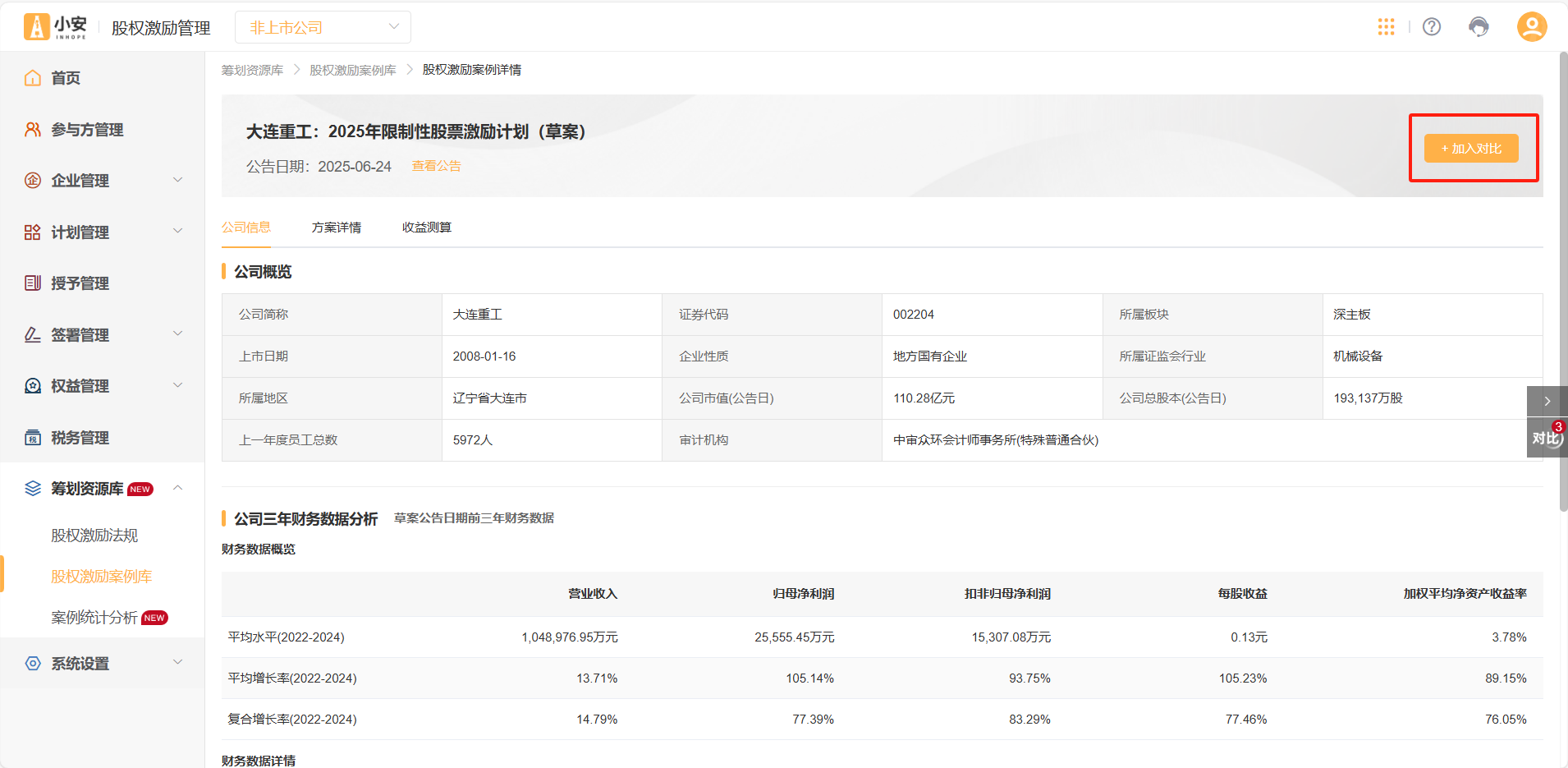Click the 参与方管理 people icon

[x=33, y=130]
